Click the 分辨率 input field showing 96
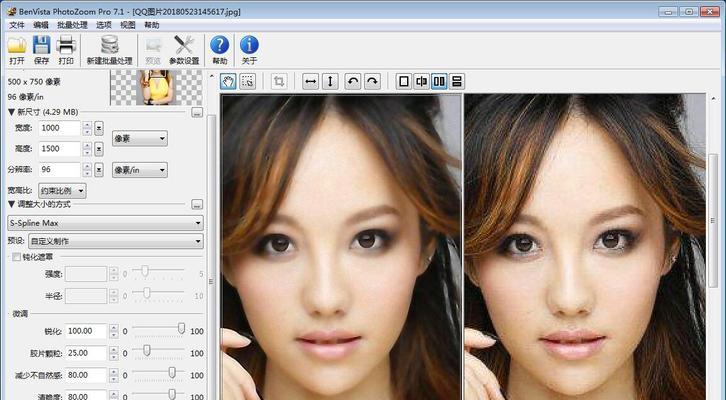 point(60,170)
